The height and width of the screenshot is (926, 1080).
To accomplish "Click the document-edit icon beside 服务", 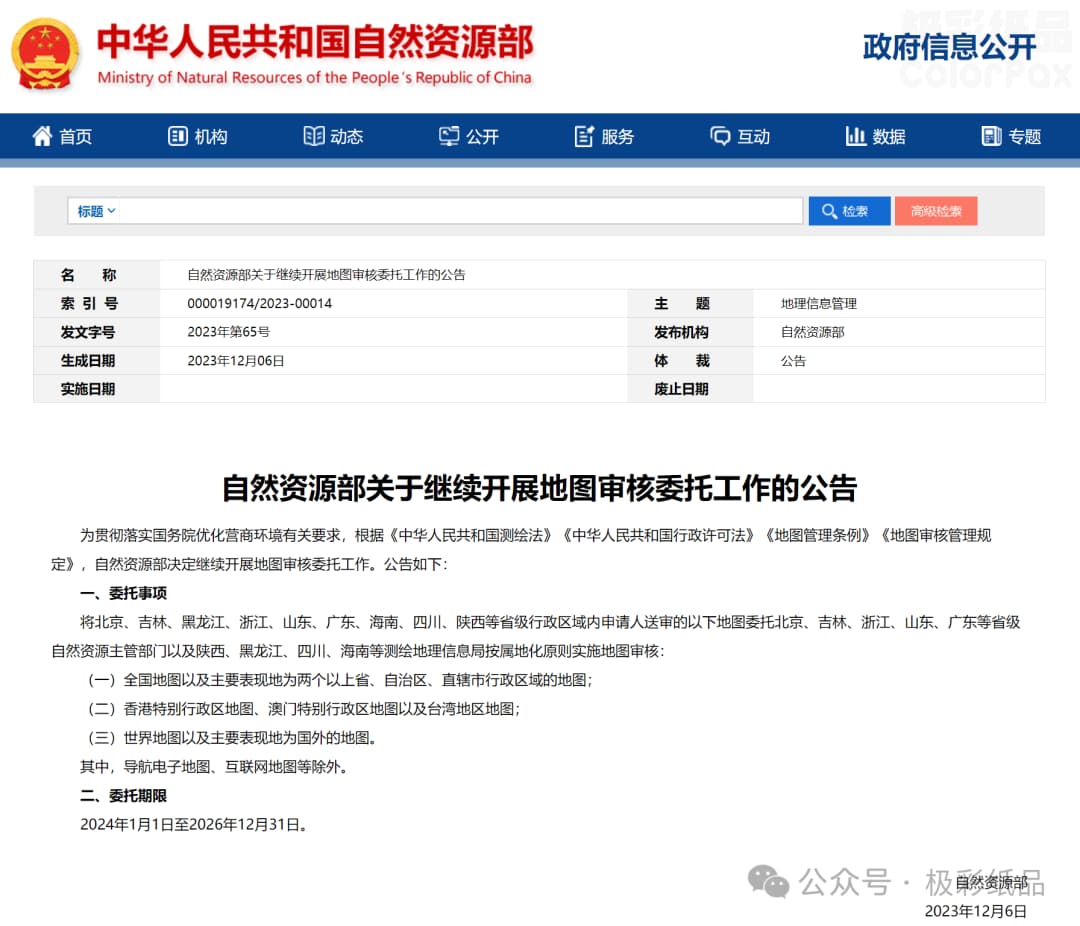I will [x=584, y=136].
